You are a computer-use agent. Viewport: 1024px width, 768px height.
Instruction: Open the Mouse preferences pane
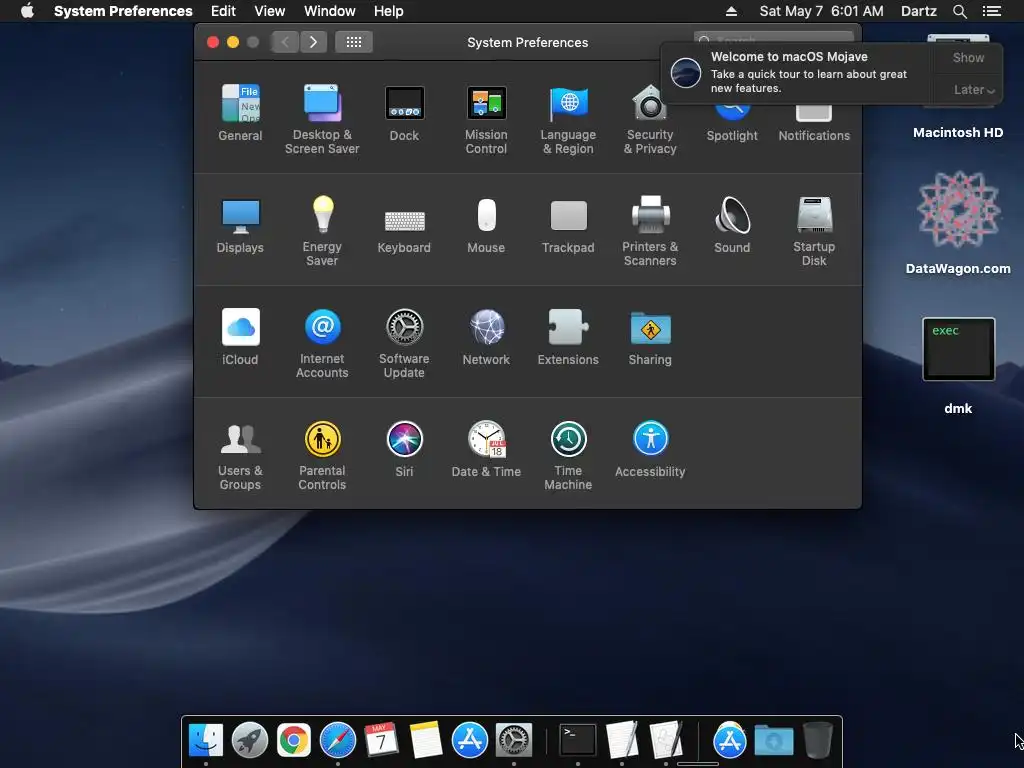point(486,225)
